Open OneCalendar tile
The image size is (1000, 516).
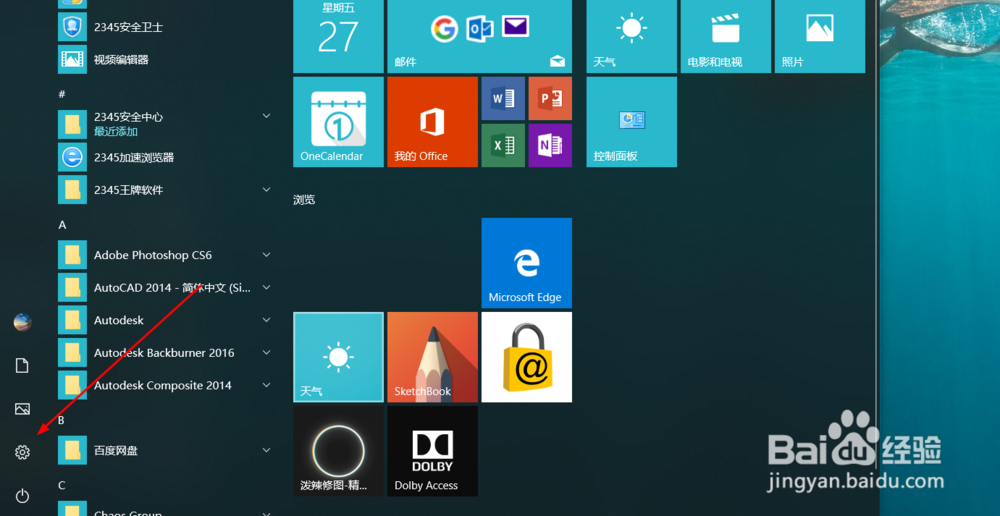(x=339, y=122)
